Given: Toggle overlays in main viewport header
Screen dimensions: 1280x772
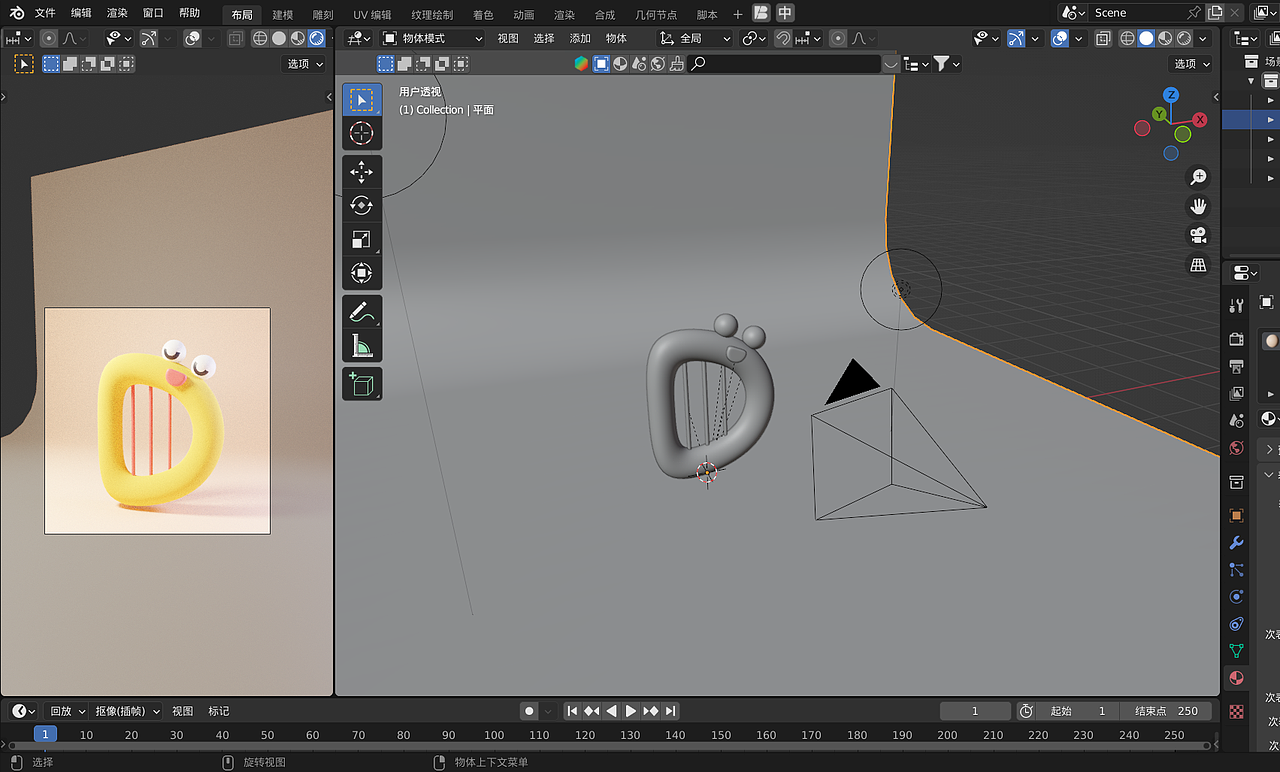Looking at the screenshot, I should pyautogui.click(x=1060, y=38).
